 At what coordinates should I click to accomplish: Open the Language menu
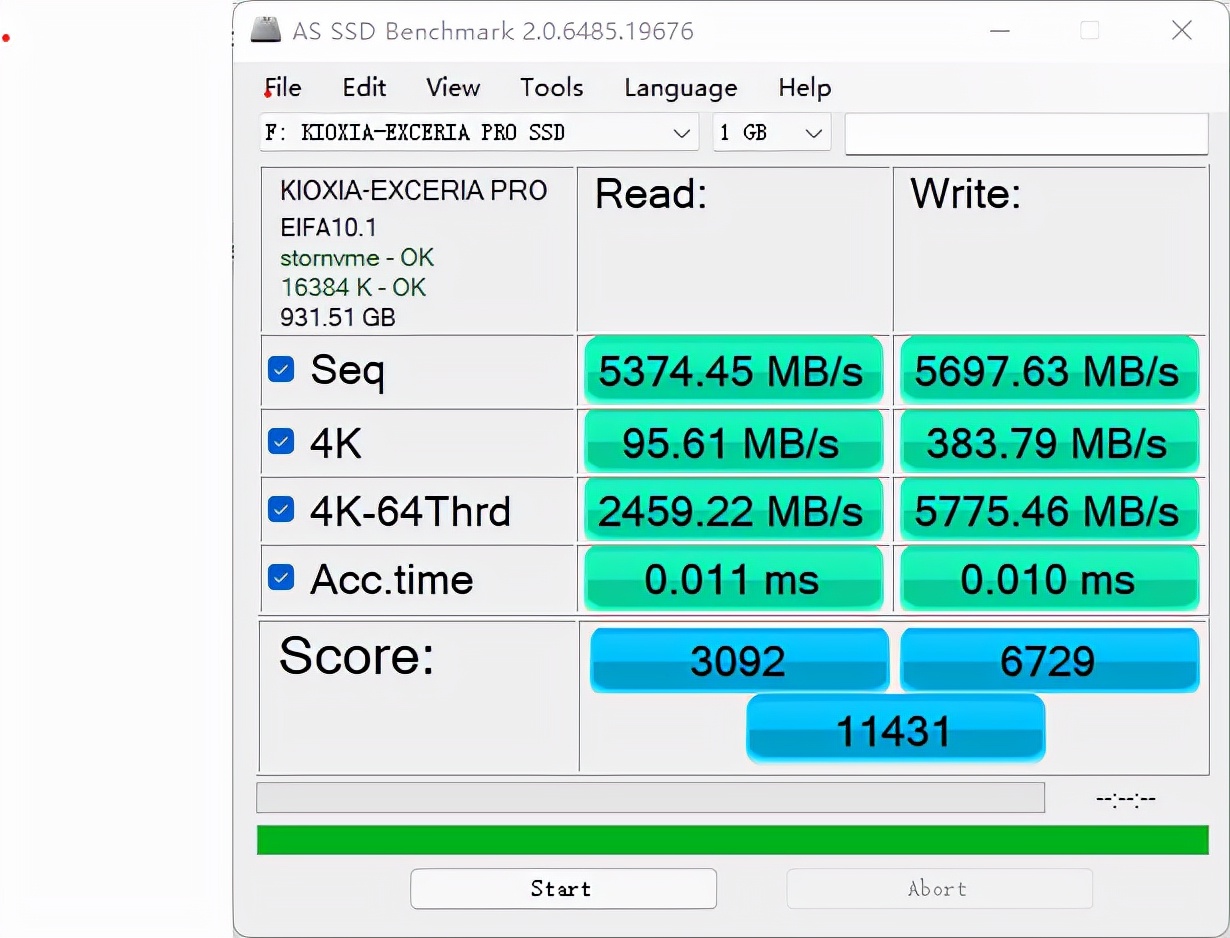tap(681, 88)
